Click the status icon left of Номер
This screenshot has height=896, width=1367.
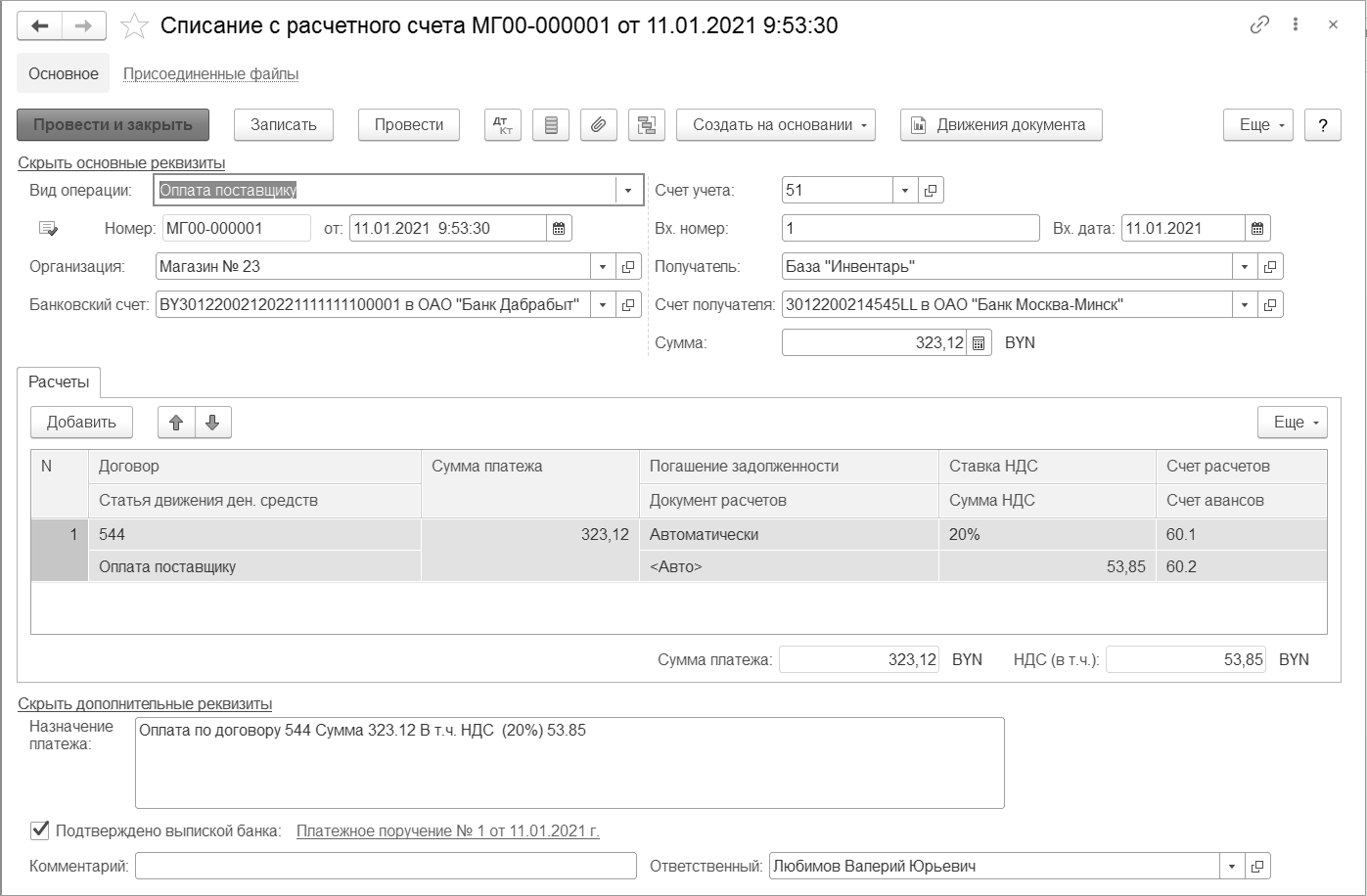pos(48,229)
